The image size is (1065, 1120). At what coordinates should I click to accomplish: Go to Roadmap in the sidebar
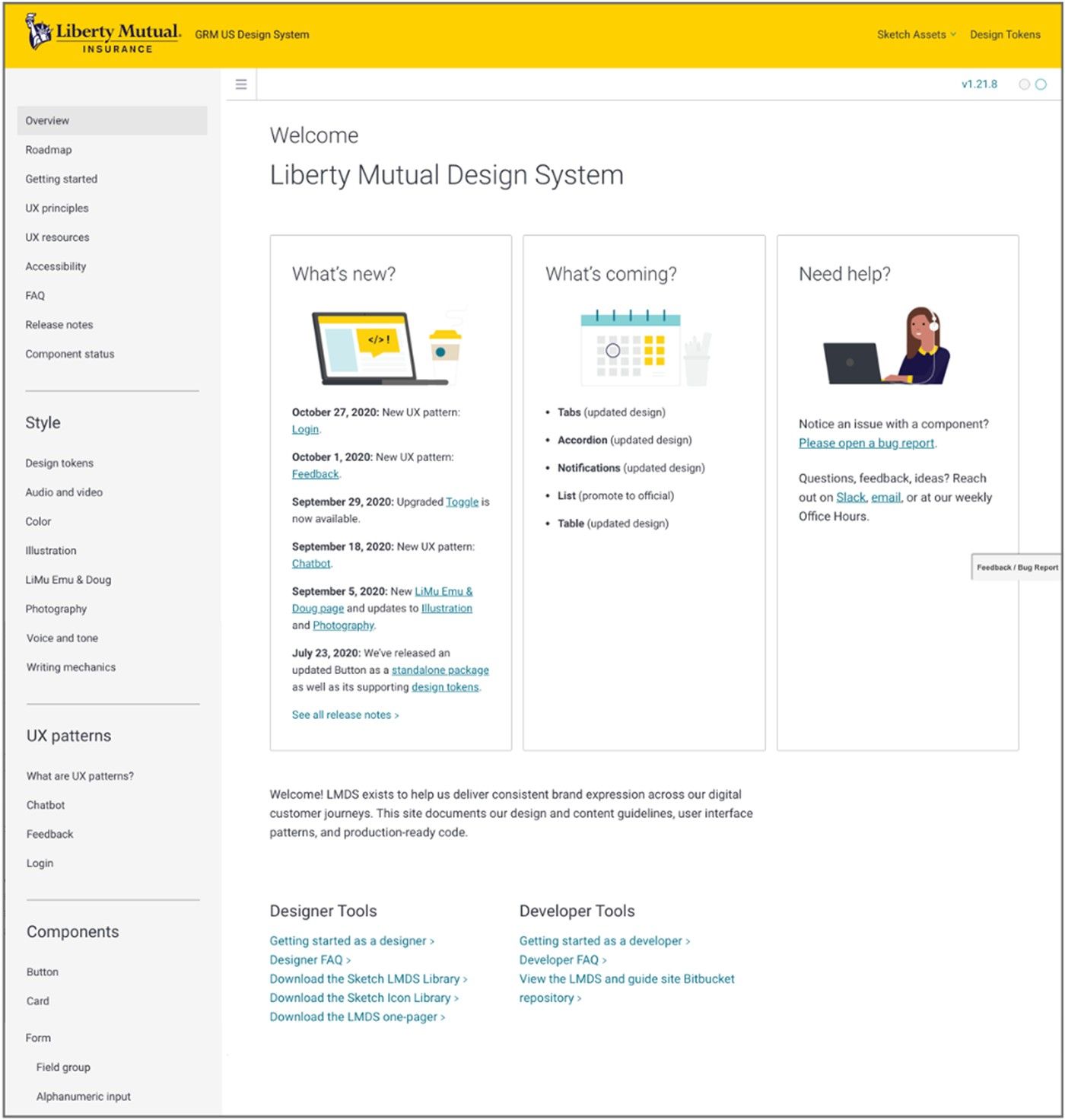click(49, 150)
